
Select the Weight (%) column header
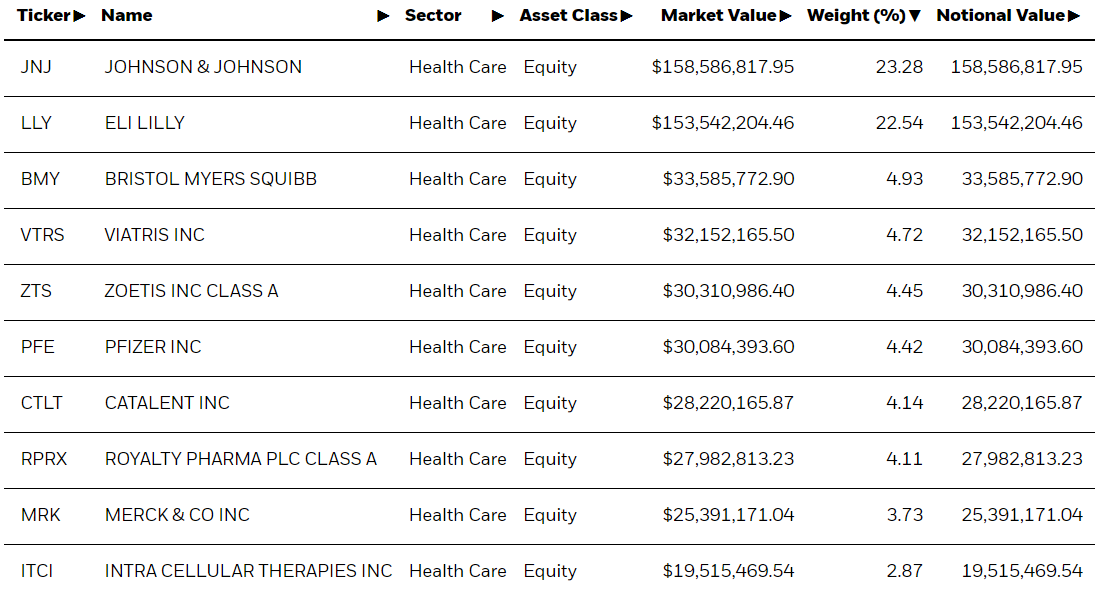[x=856, y=15]
